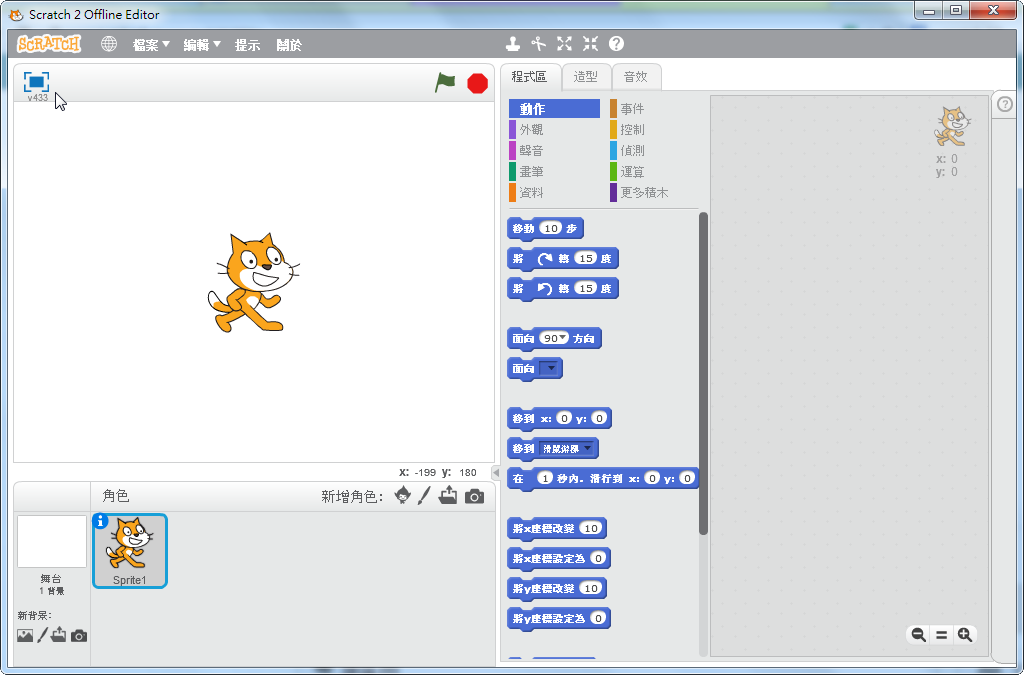1024x675 pixels.
Task: Click the x value field in 移到 x y block
Action: [x=564, y=418]
